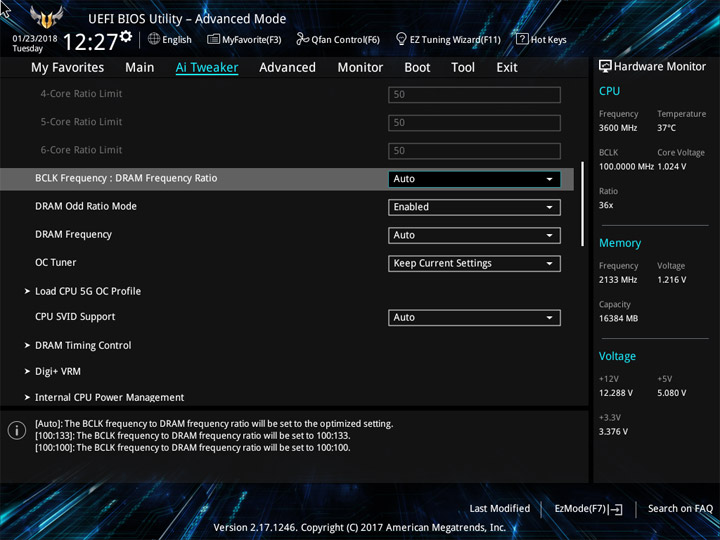
Task: Click the globe language icon
Action: click(154, 39)
